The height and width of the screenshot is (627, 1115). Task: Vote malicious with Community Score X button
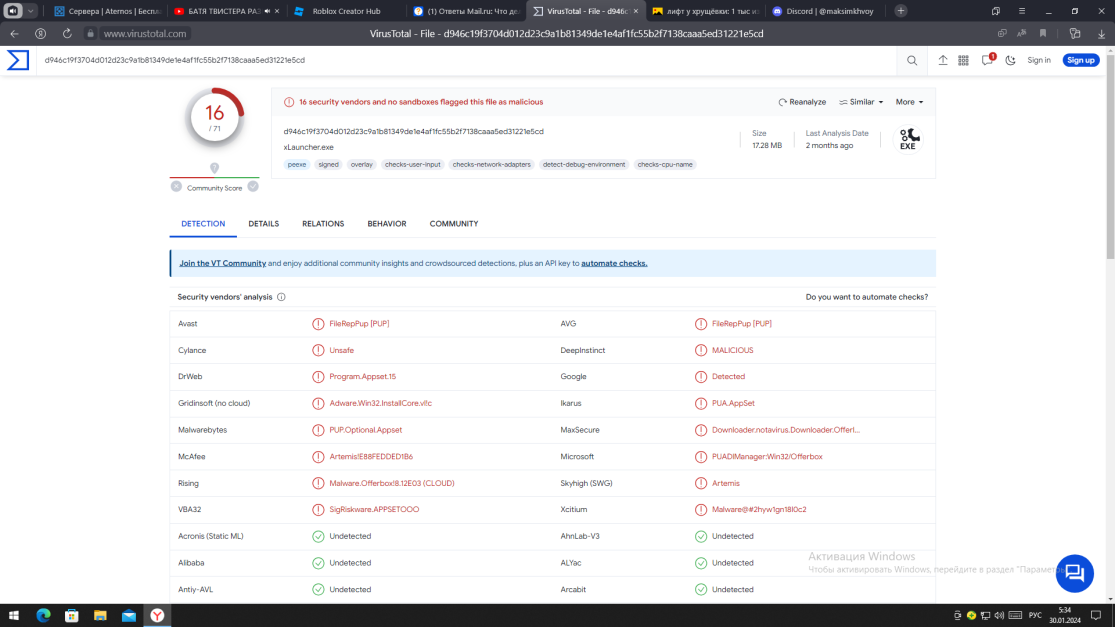coord(176,186)
